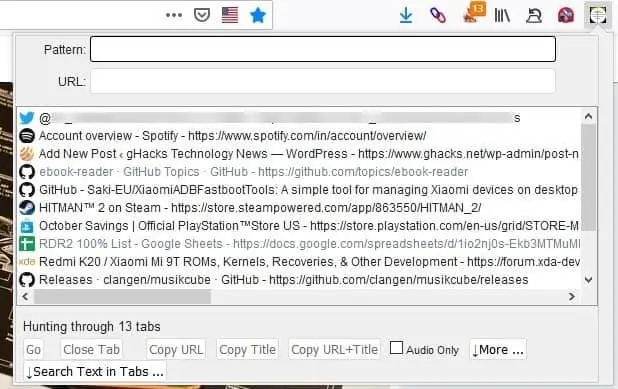Open the Downloads arrow icon

pos(406,16)
